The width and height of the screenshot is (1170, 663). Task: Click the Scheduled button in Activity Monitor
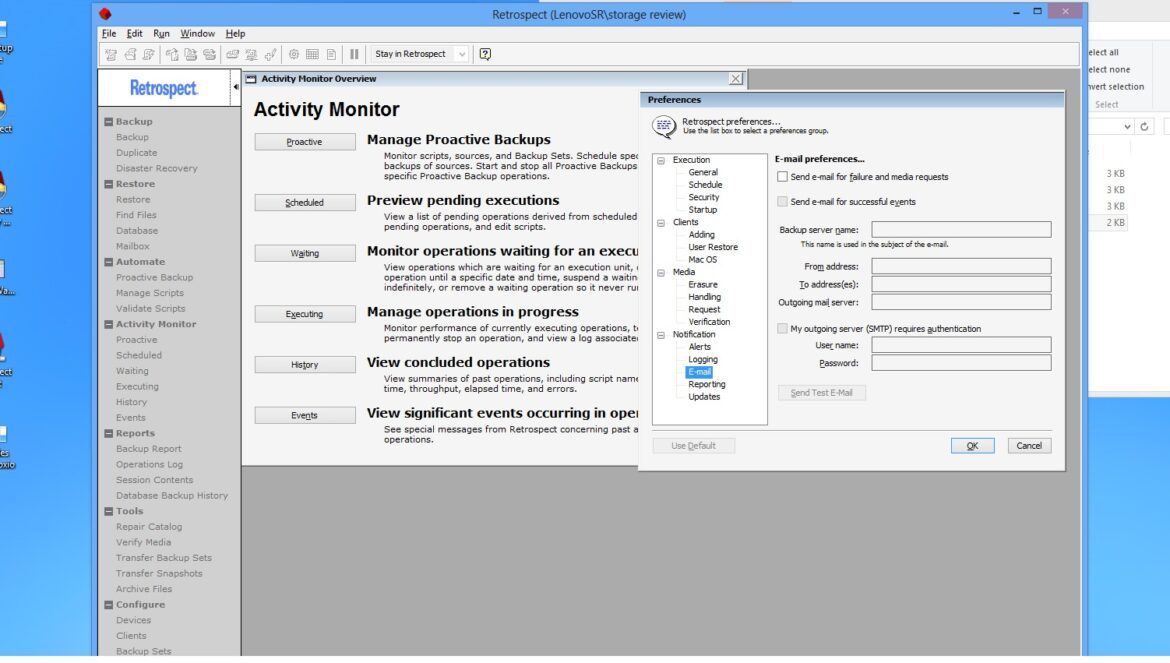304,202
